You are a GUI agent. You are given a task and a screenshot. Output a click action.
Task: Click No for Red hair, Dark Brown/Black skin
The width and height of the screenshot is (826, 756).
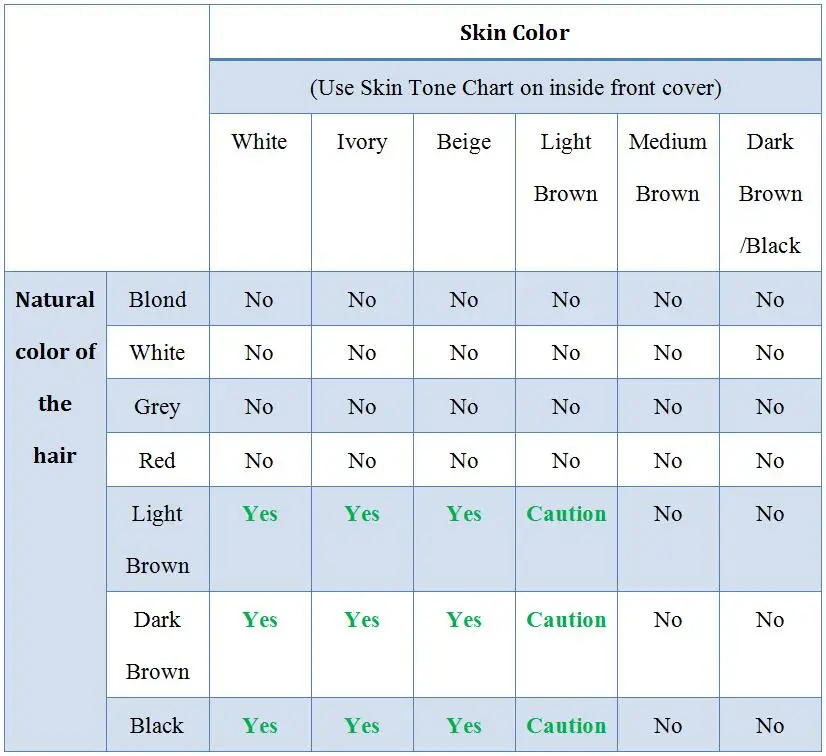tap(770, 461)
